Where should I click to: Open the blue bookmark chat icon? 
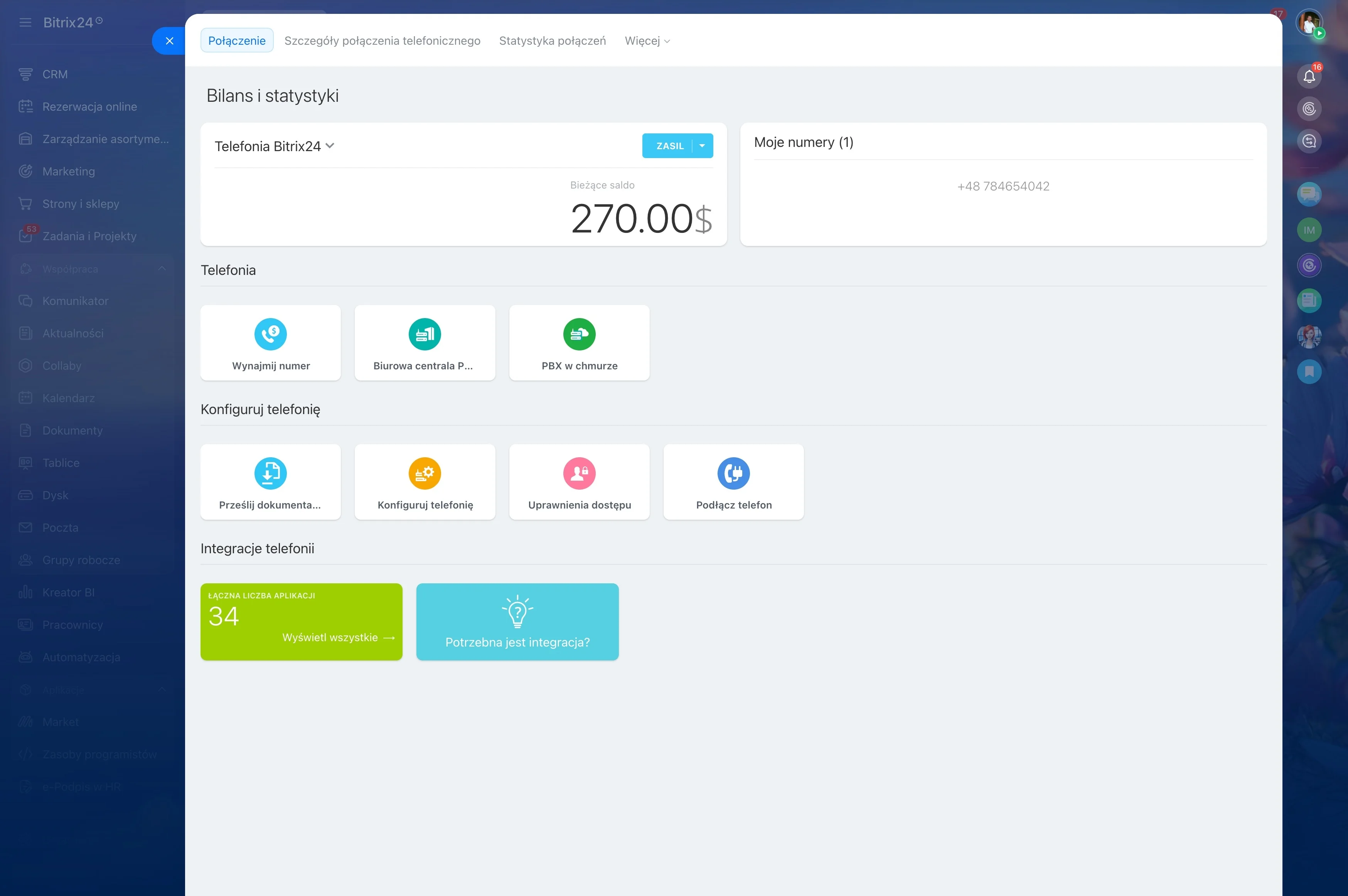[x=1309, y=372]
